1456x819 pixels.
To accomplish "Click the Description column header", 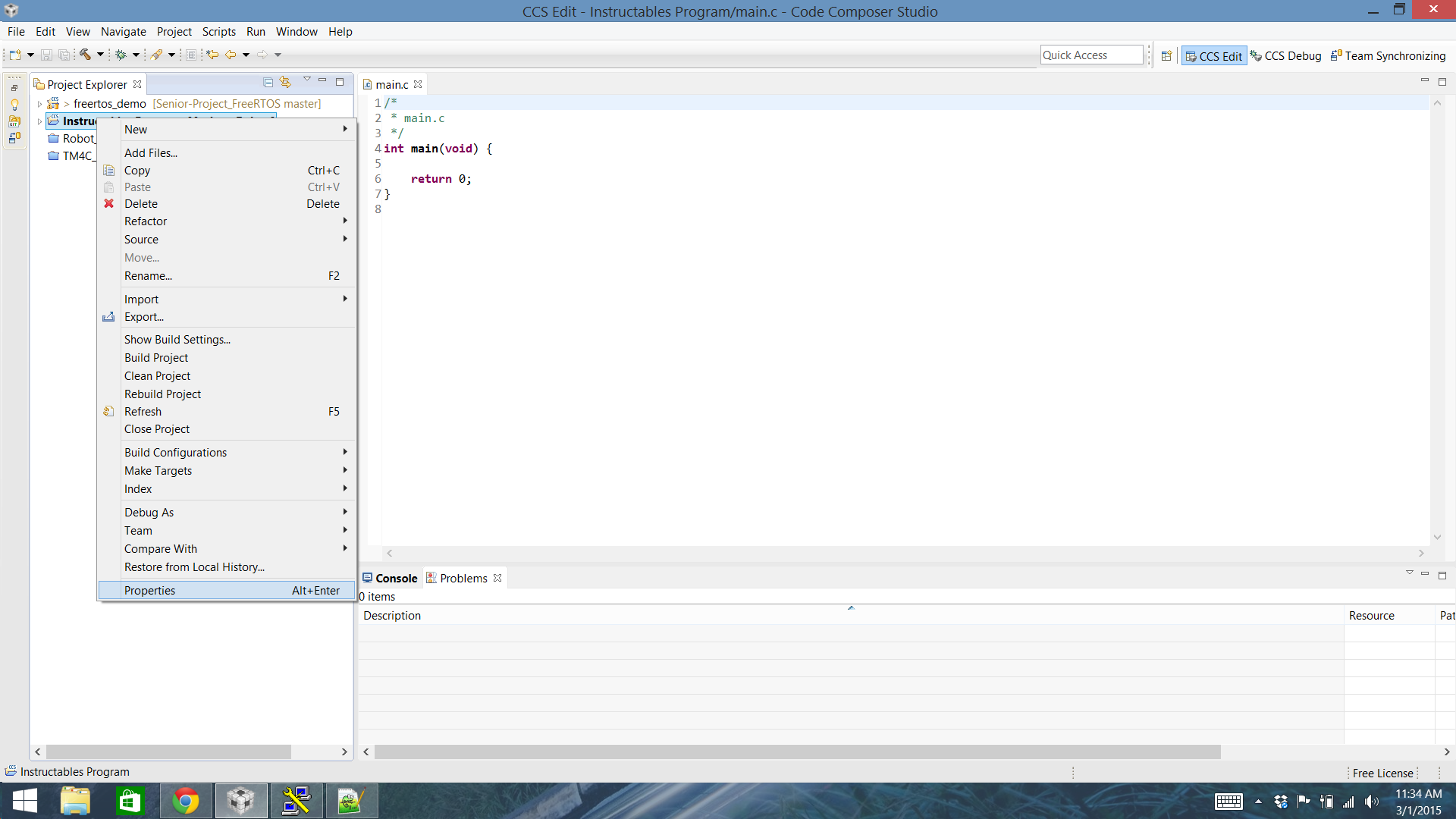I will tap(850, 616).
